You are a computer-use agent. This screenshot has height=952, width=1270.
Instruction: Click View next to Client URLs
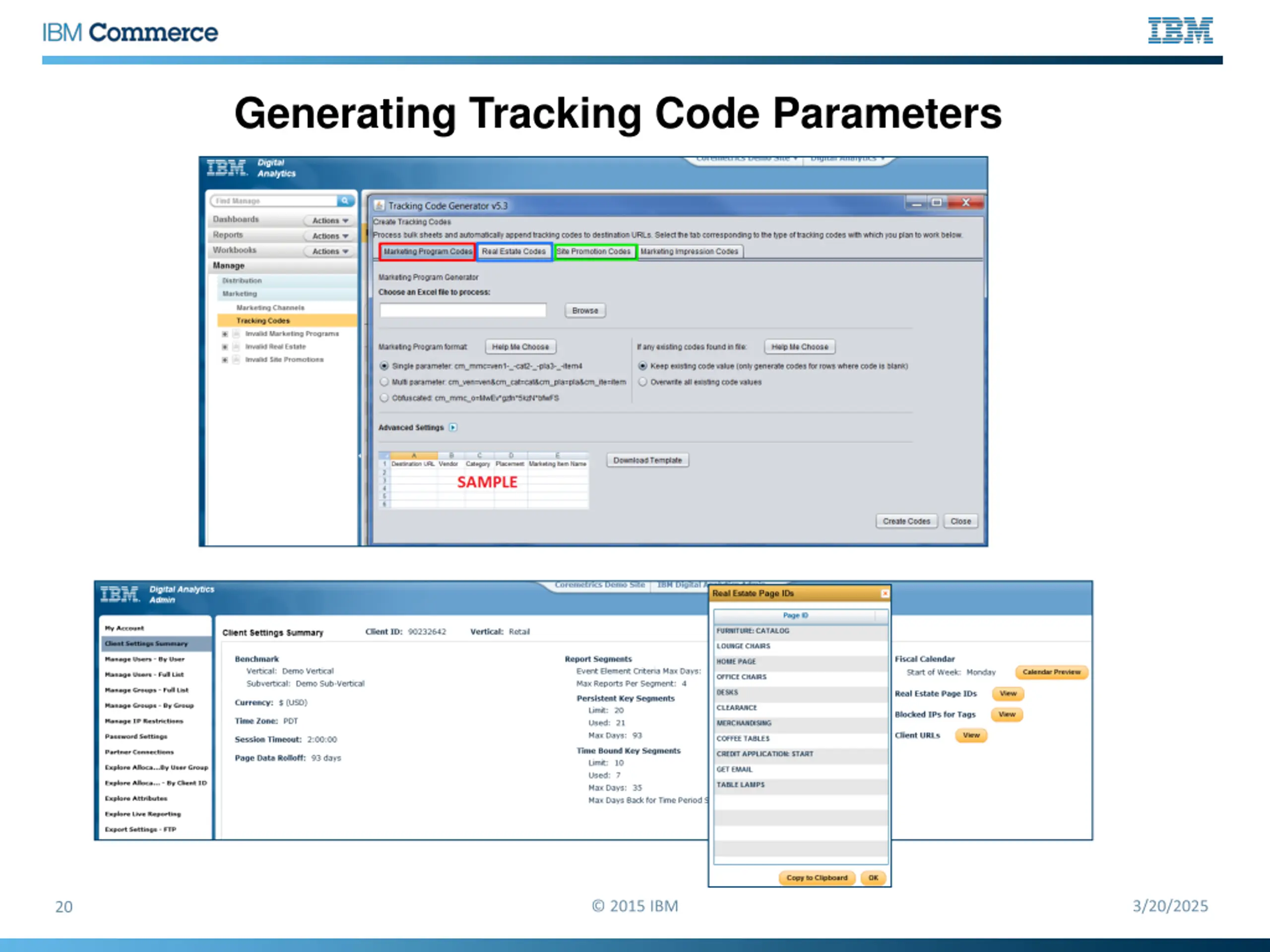[x=971, y=735]
